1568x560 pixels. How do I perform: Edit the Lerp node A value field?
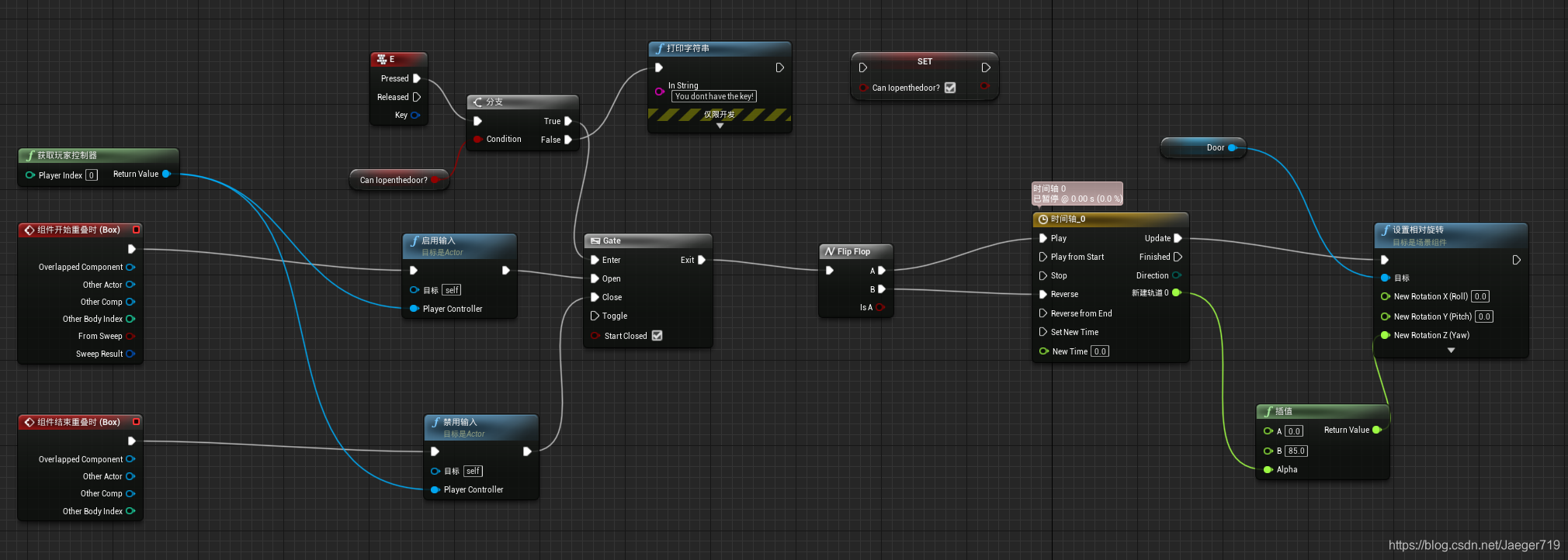point(1293,431)
